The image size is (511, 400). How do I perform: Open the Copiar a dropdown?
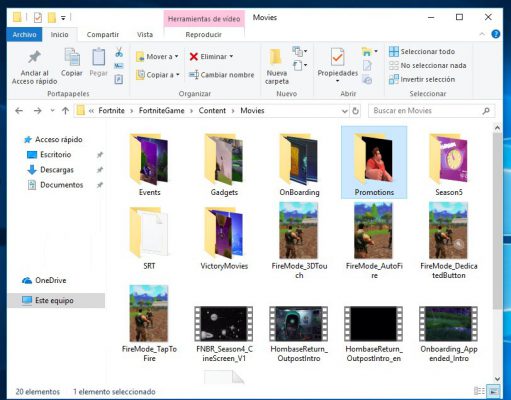coord(158,75)
